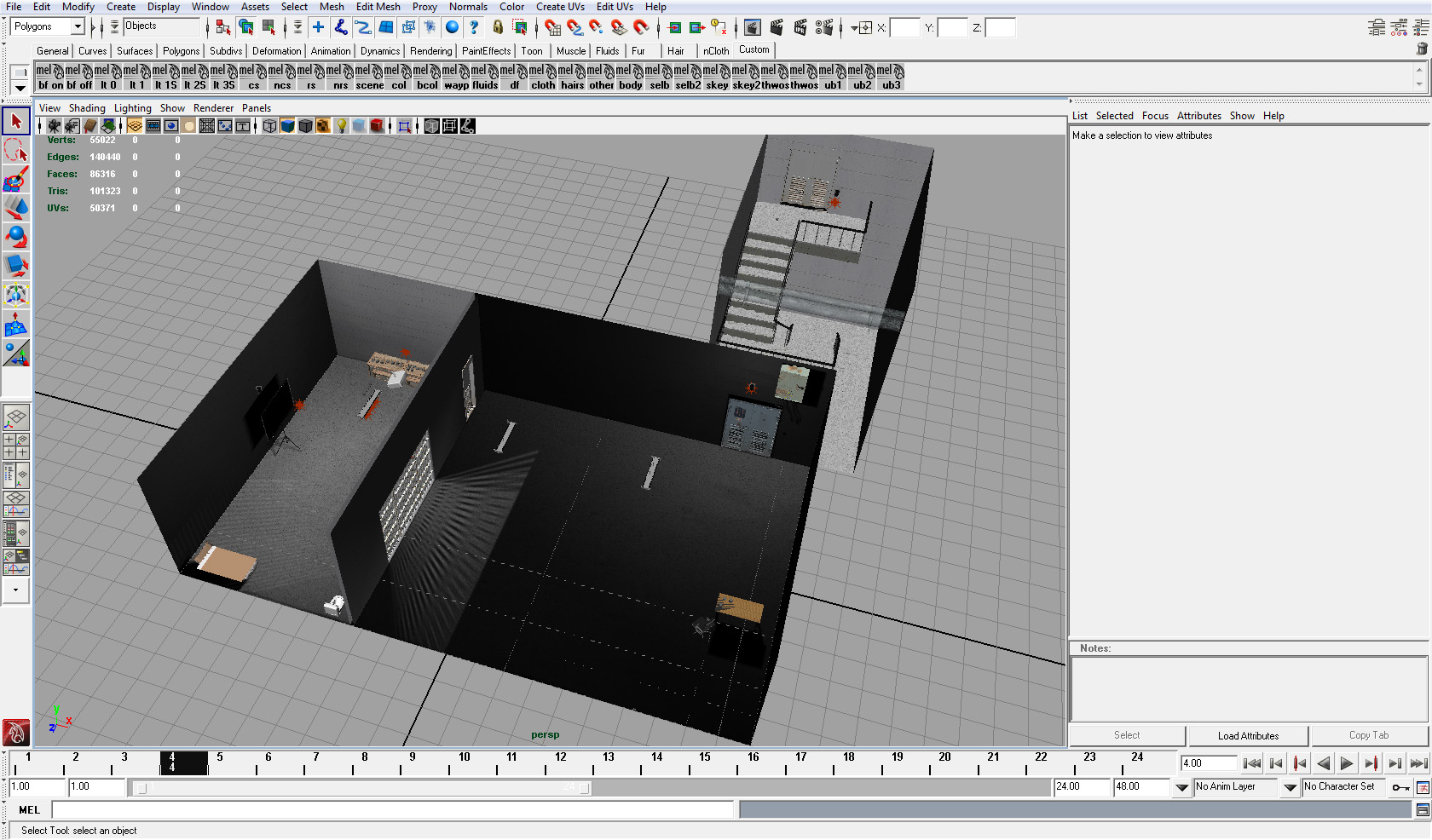Play animation backwards

(x=1323, y=763)
